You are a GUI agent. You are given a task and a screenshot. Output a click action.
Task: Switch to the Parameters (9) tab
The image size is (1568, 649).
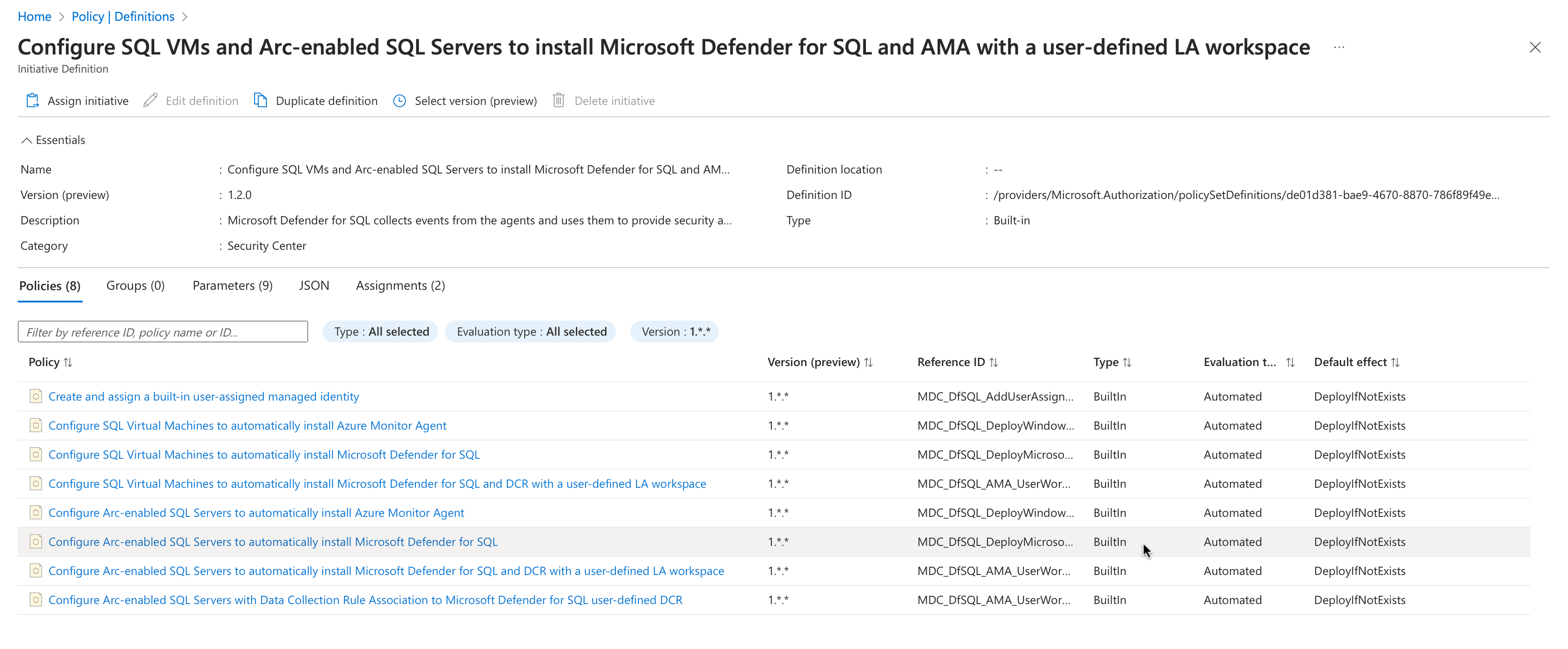232,285
